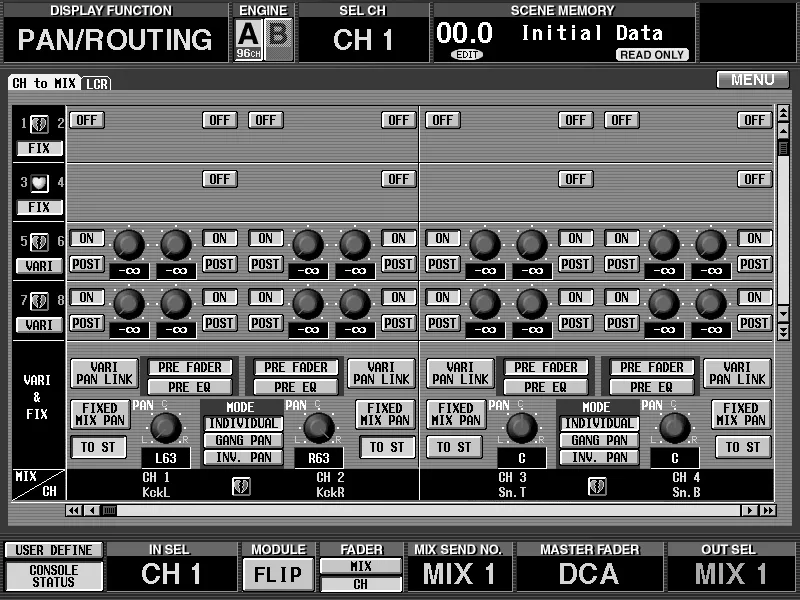Viewport: 800px width, 600px height.
Task: Click the MODULE FLIP button
Action: [278, 574]
